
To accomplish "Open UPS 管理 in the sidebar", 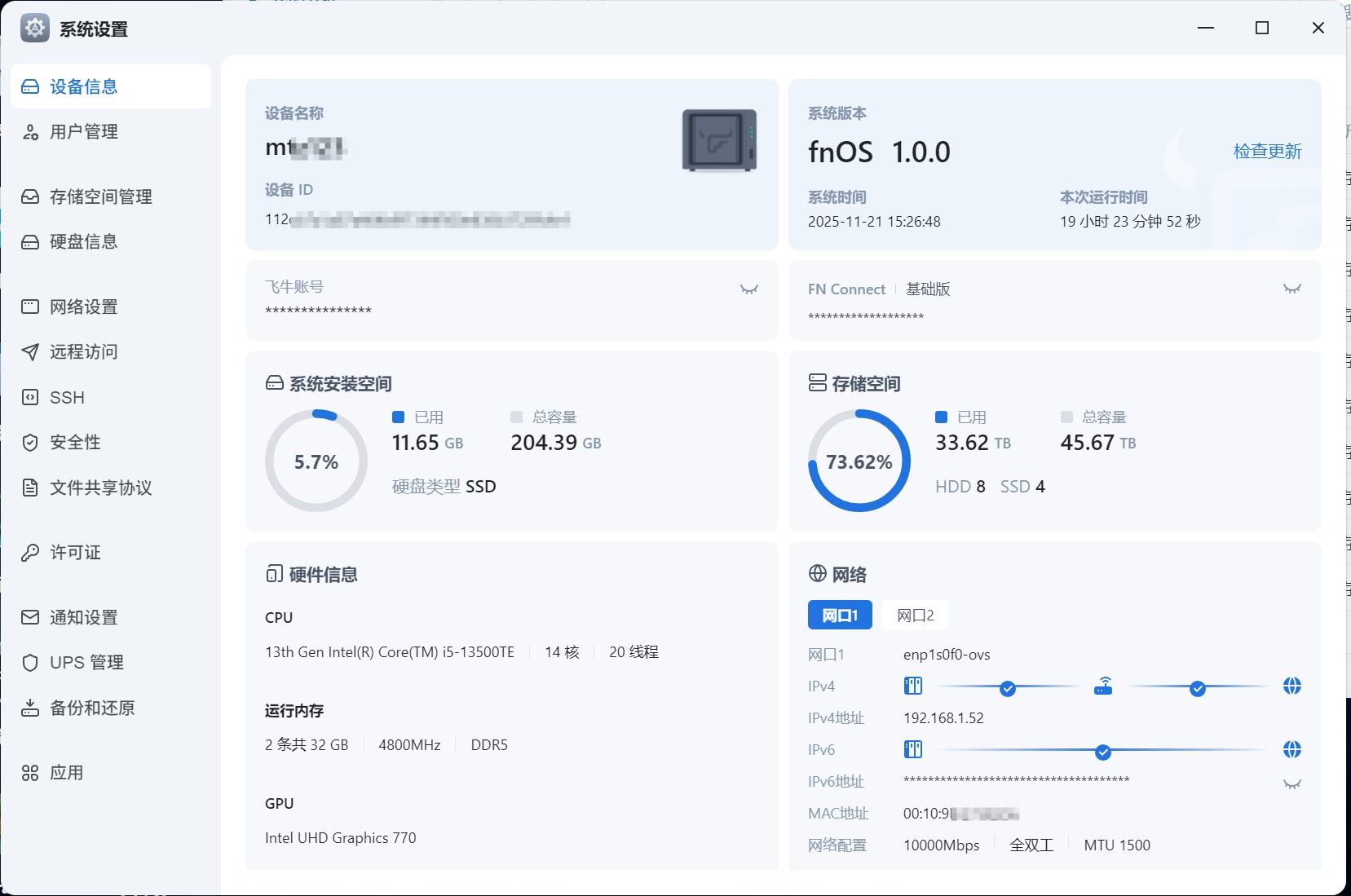I will click(x=86, y=663).
